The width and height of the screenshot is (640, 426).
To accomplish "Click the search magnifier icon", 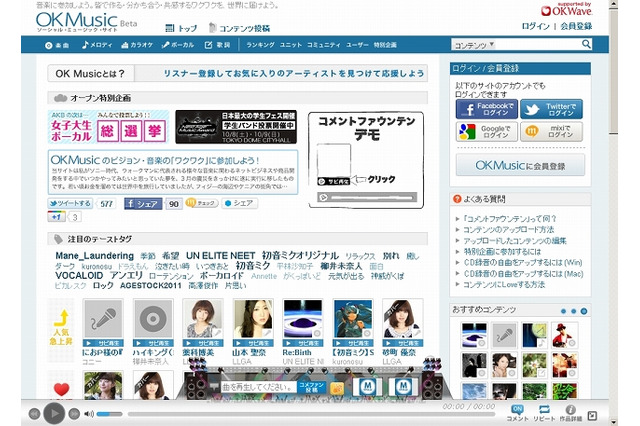I will (x=586, y=44).
